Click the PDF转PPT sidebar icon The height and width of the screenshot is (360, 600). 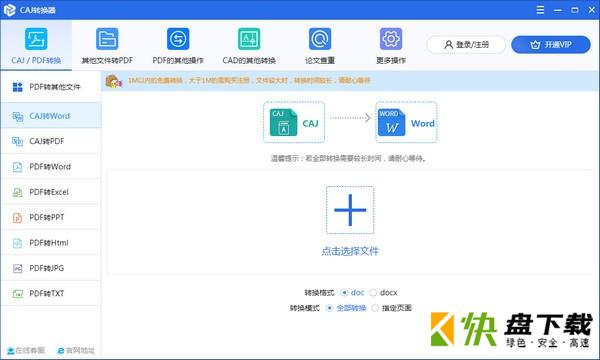(18, 217)
